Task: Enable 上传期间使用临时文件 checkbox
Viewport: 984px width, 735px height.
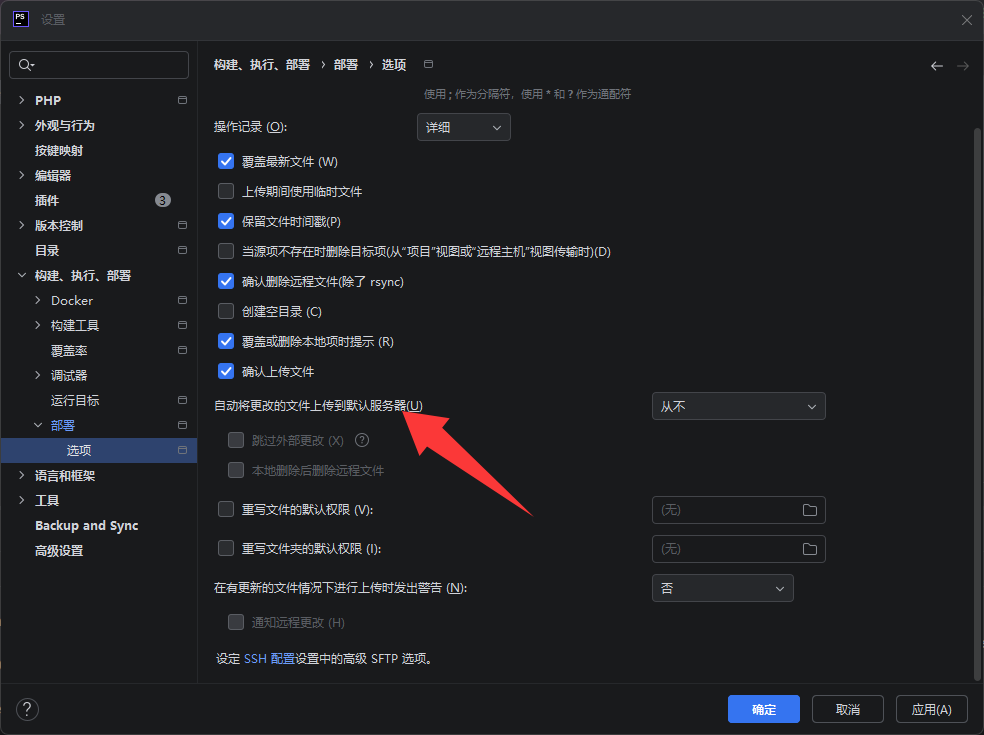Action: click(226, 191)
